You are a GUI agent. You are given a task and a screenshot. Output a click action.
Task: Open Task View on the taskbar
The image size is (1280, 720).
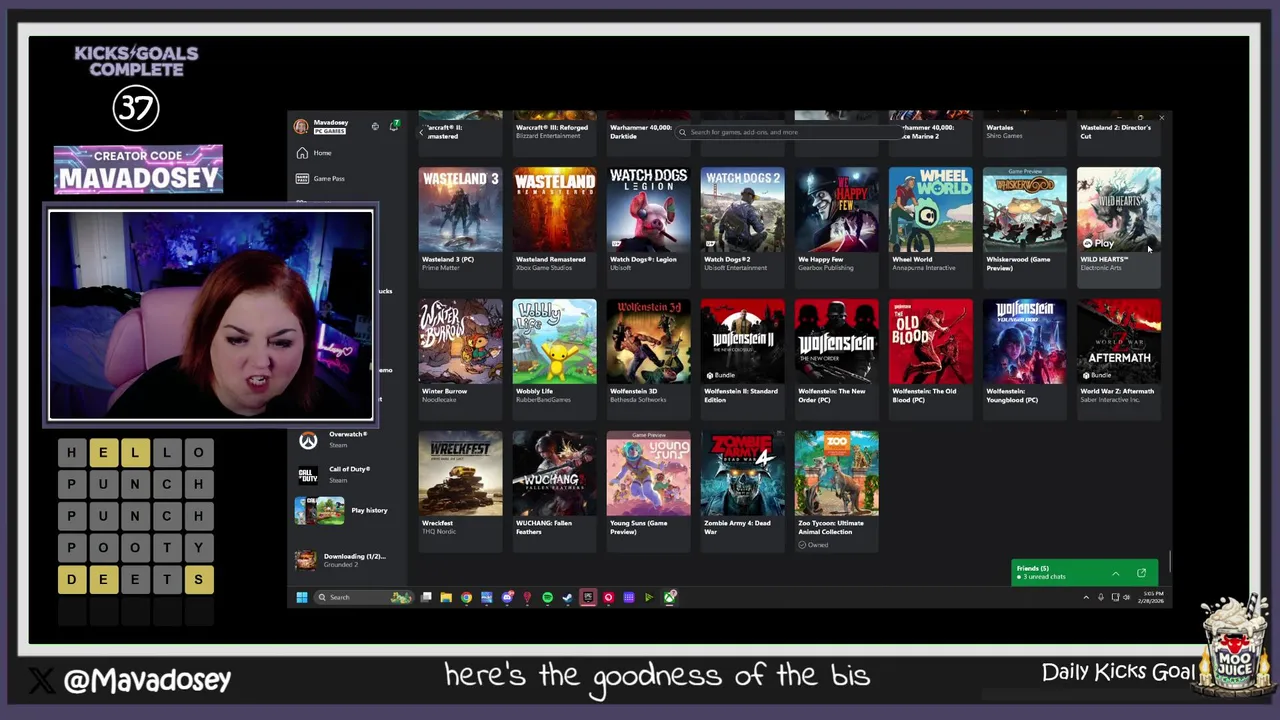(426, 597)
